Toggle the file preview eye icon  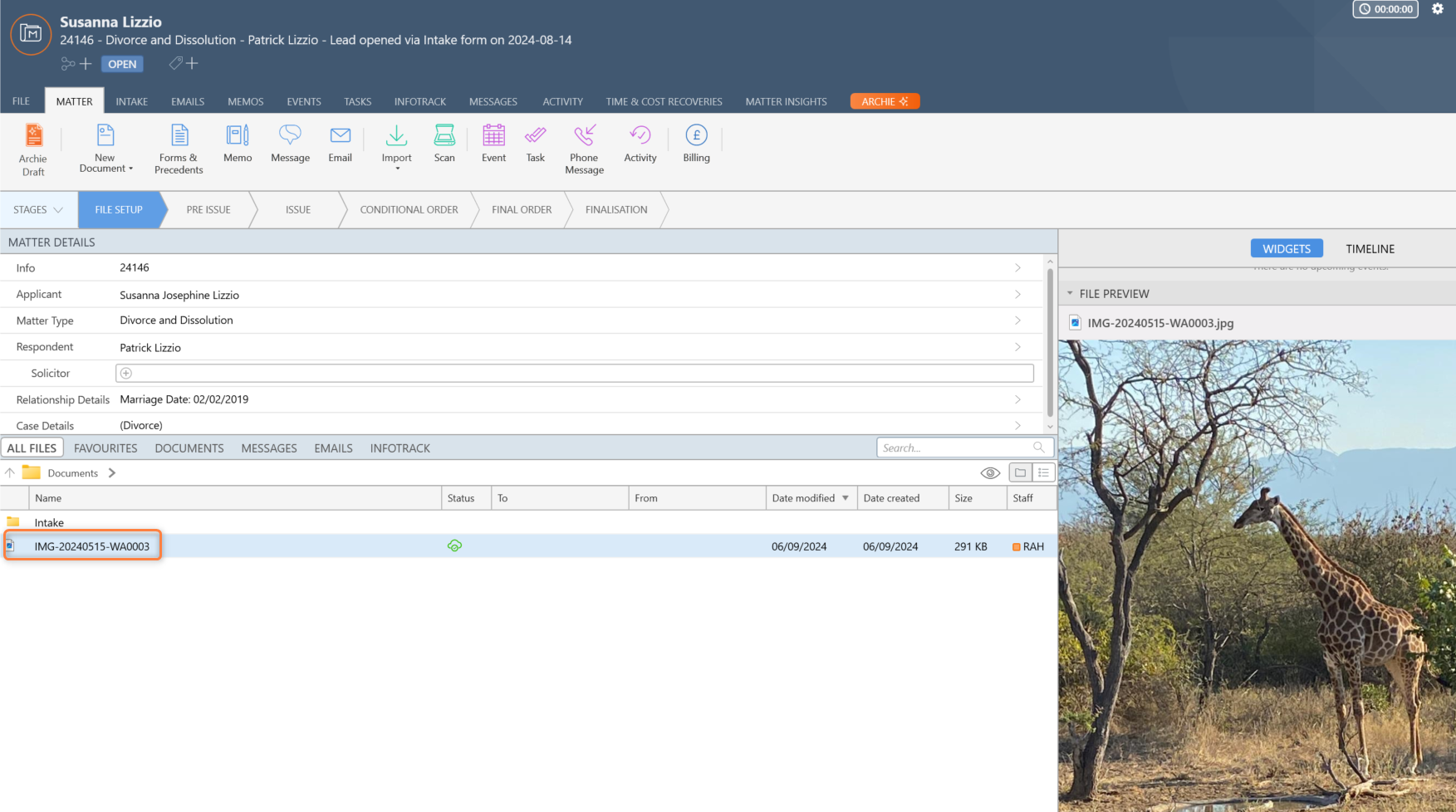click(x=990, y=472)
